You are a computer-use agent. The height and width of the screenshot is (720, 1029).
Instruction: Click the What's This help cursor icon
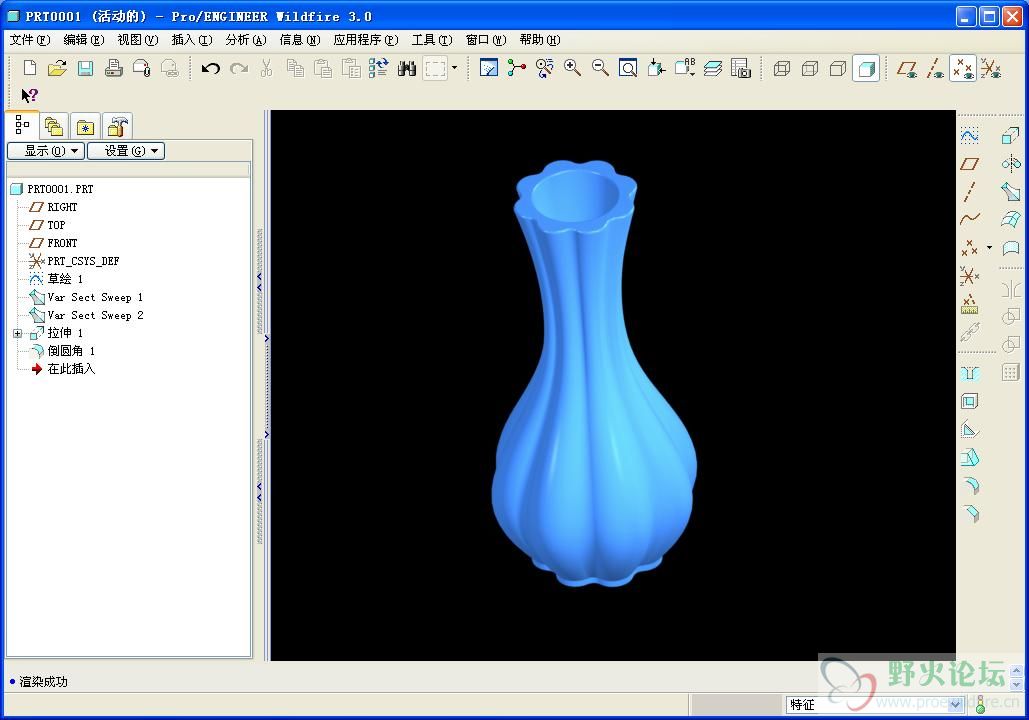coord(30,96)
